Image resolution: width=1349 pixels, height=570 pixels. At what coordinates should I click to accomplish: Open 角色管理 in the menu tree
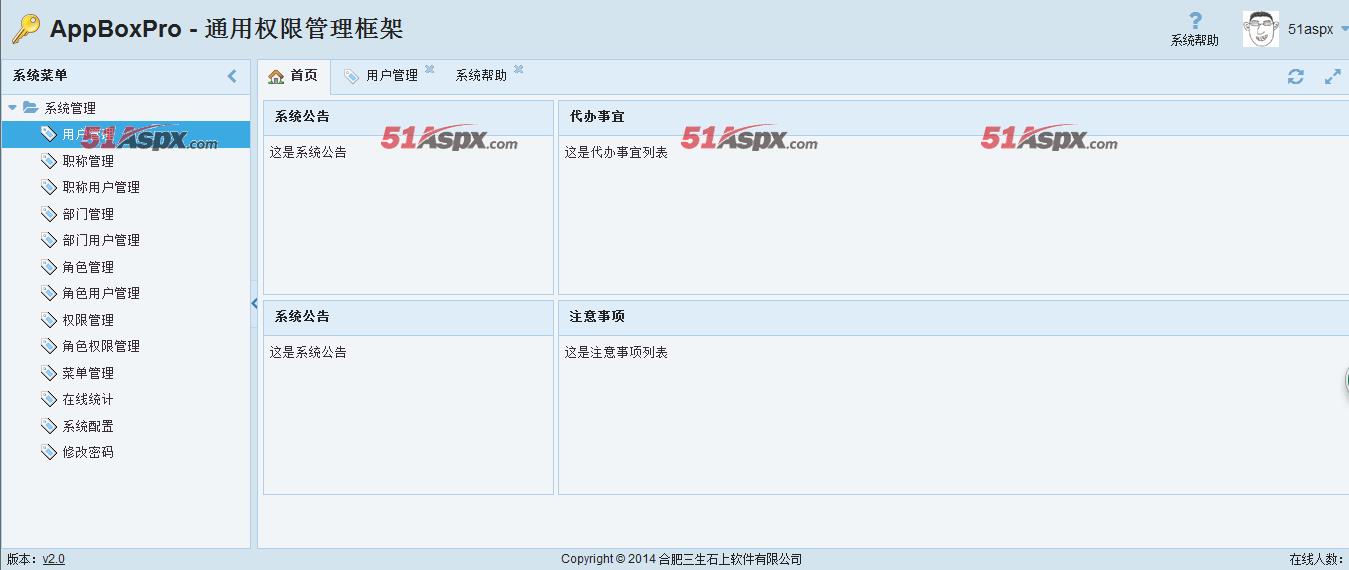pos(88,267)
